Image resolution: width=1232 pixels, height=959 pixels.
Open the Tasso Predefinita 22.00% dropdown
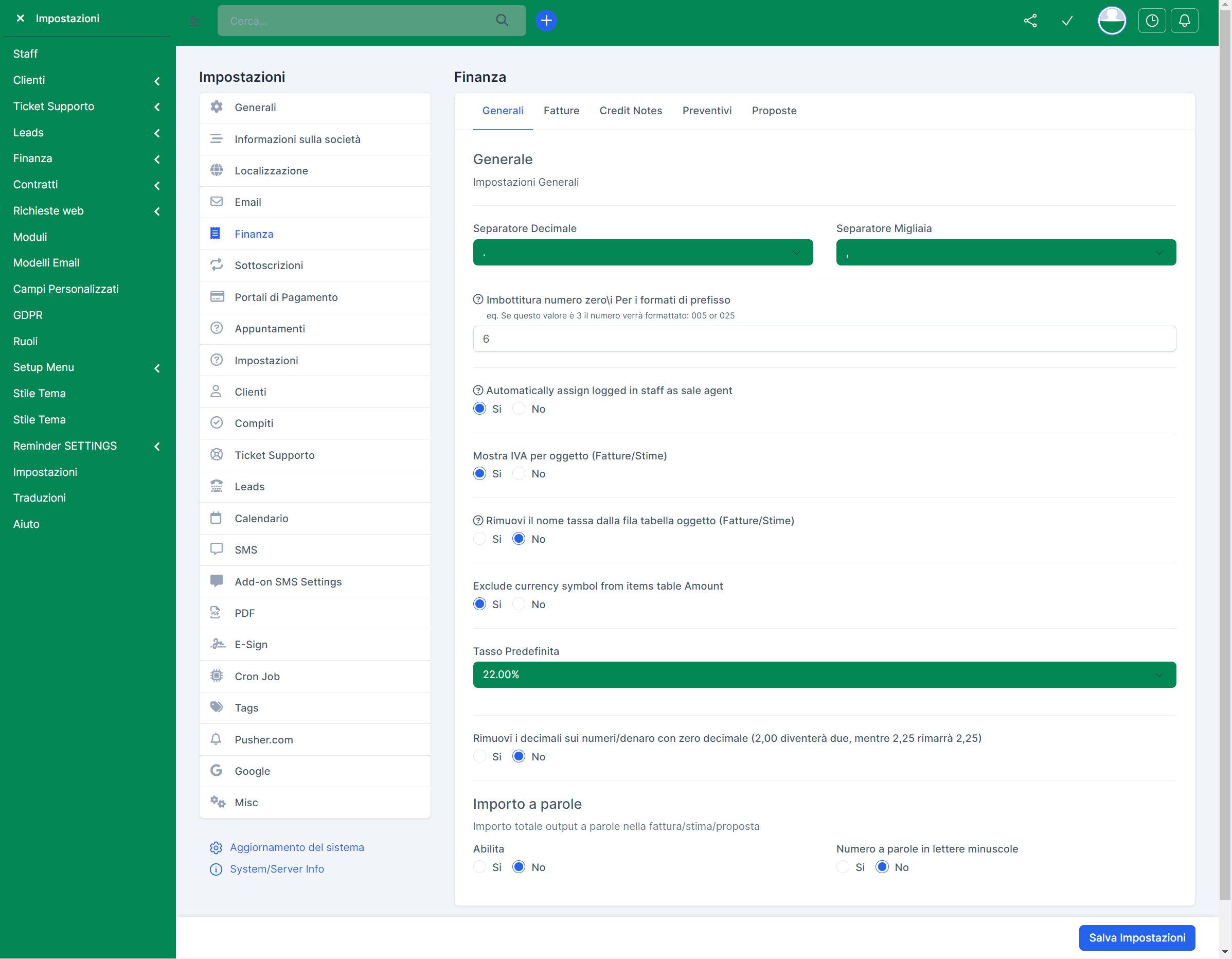click(x=824, y=674)
